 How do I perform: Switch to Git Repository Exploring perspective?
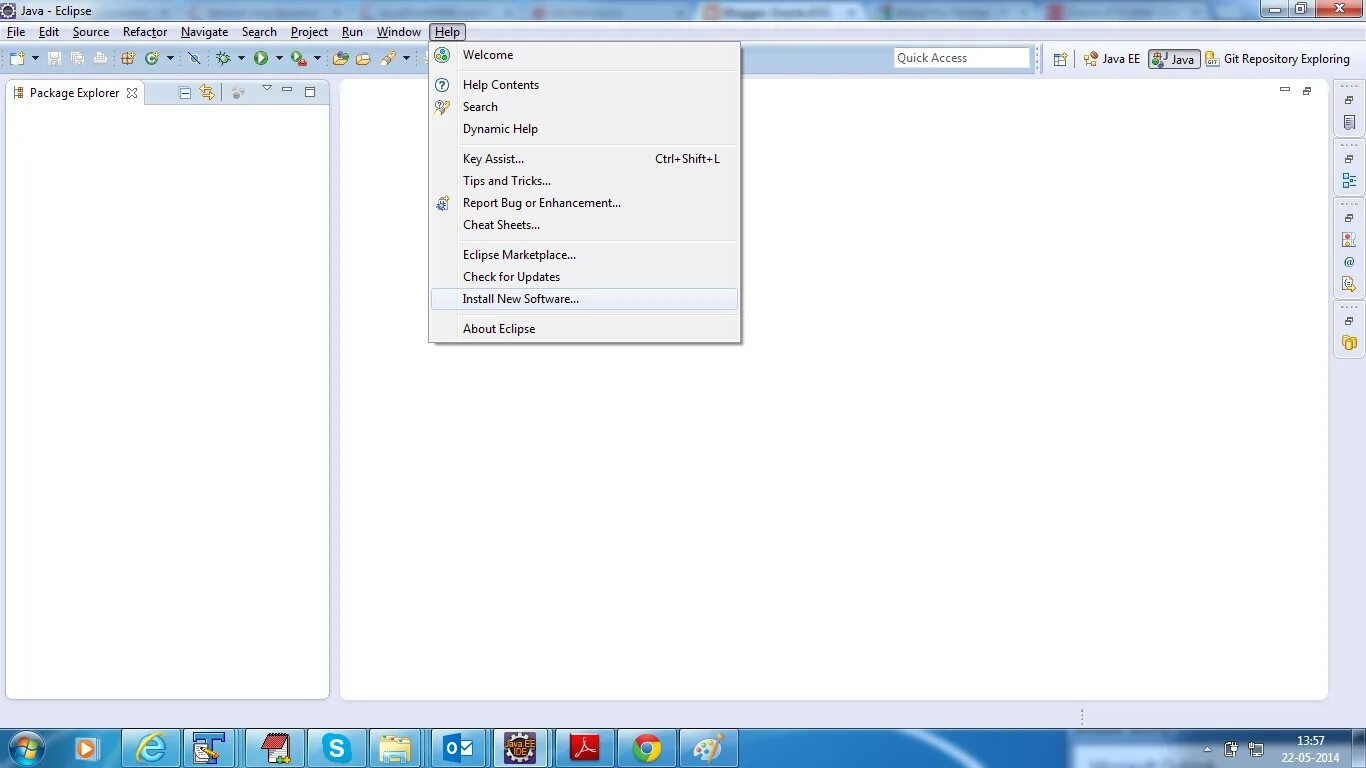1278,59
